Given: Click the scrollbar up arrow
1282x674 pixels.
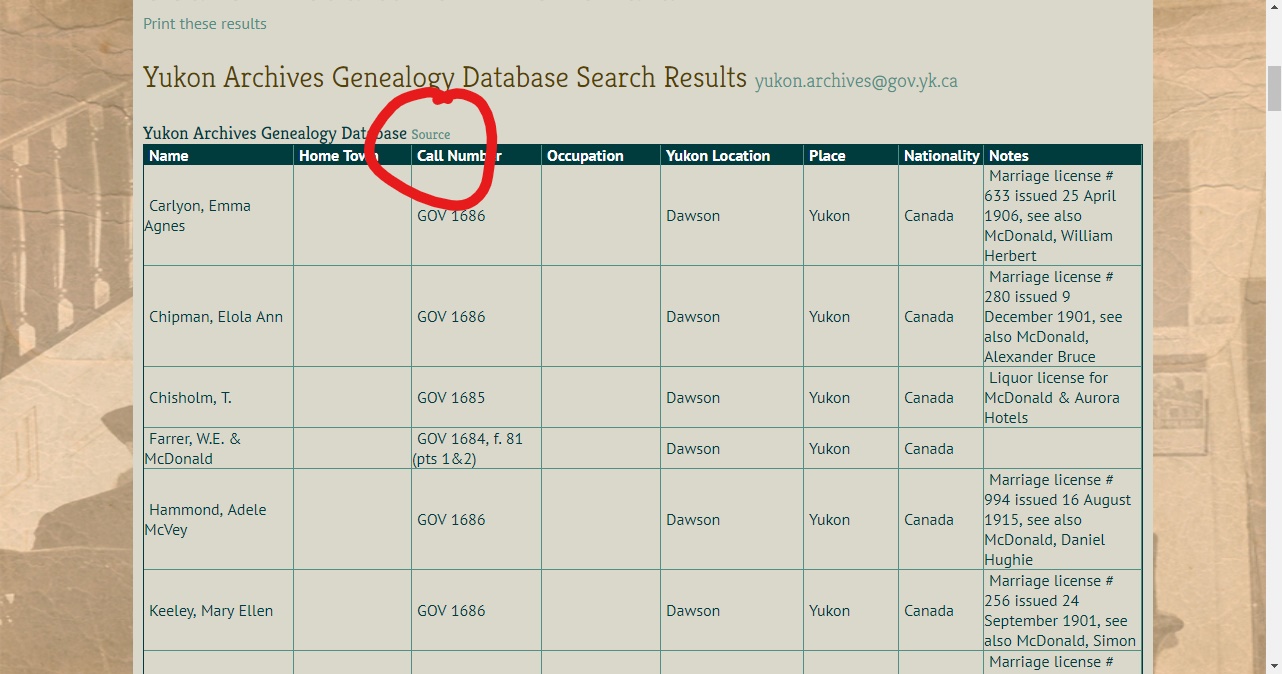Looking at the screenshot, I should (1273, 9).
